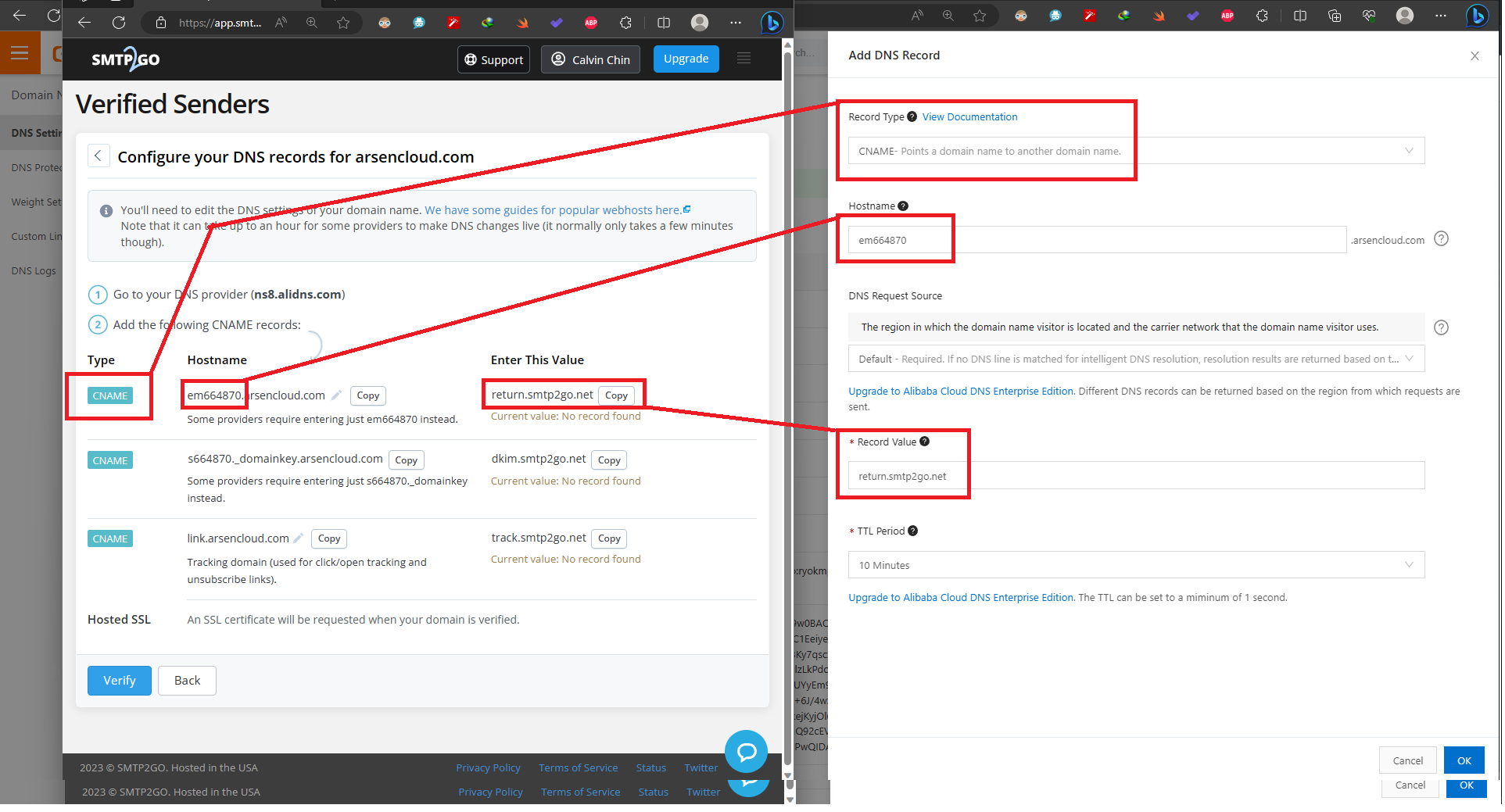Click the Verify button

[x=120, y=680]
